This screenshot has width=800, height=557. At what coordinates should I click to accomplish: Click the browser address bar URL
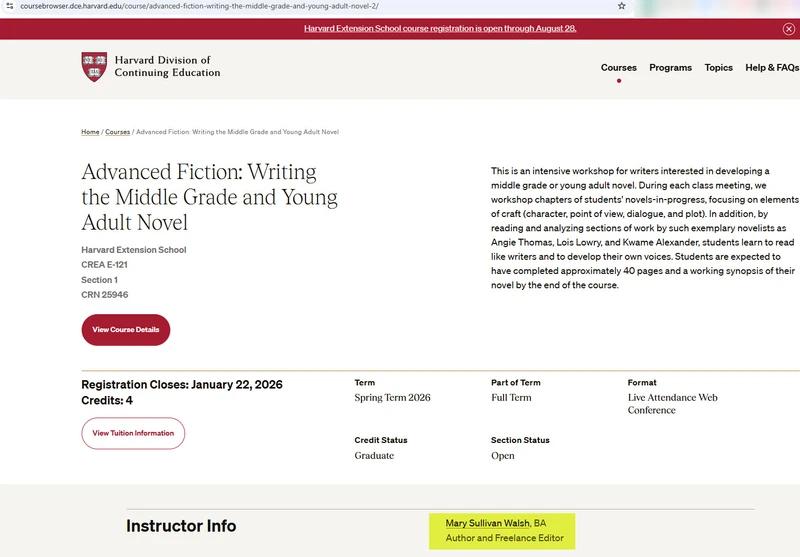coord(199,6)
